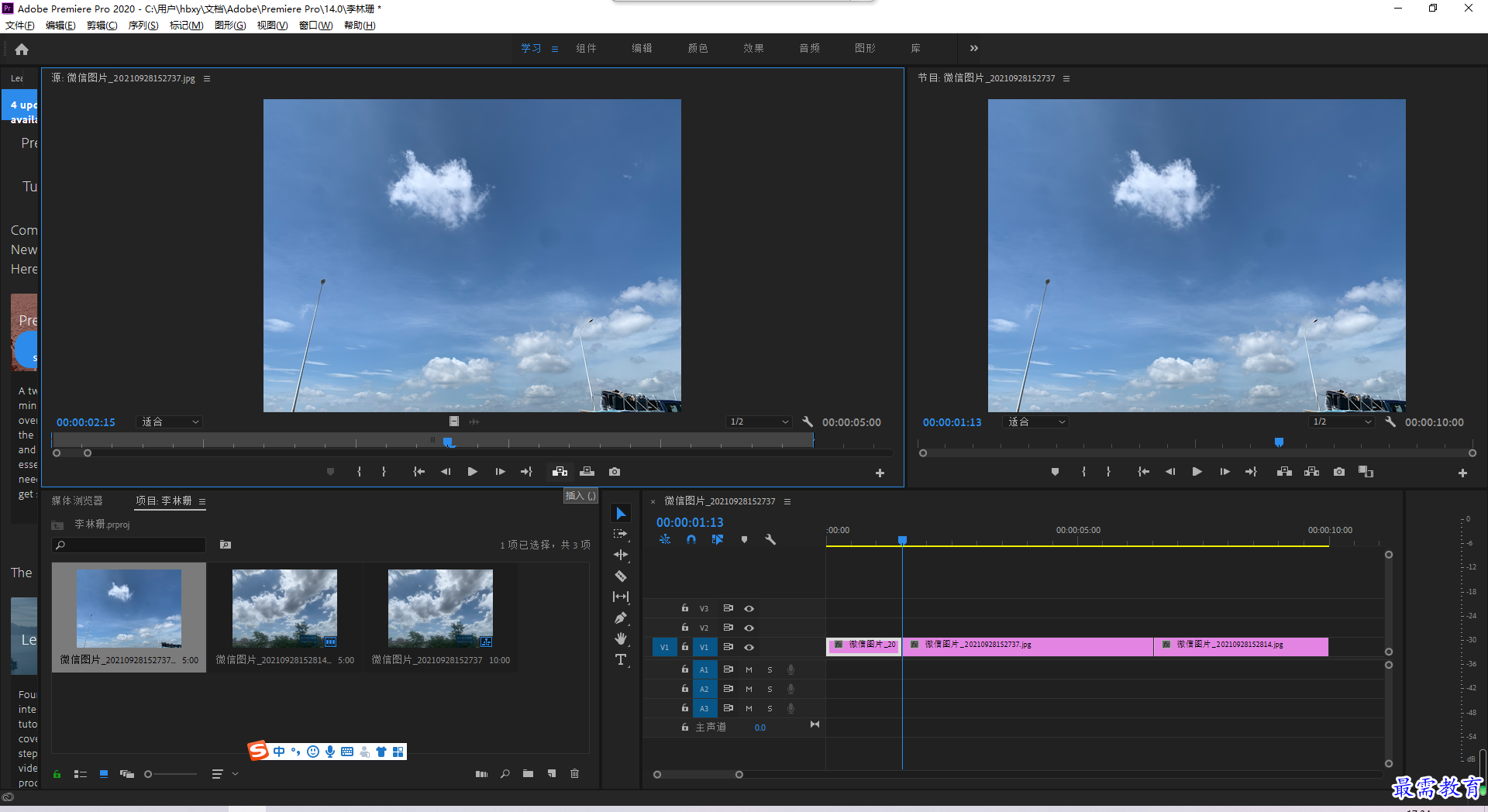1488x812 pixels.
Task: Open Source monitor settings wrench
Action: click(x=808, y=421)
